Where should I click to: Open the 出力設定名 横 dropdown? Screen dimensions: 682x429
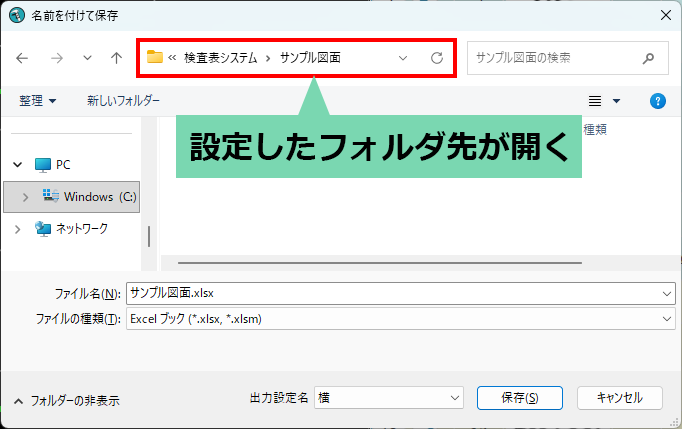[x=389, y=398]
